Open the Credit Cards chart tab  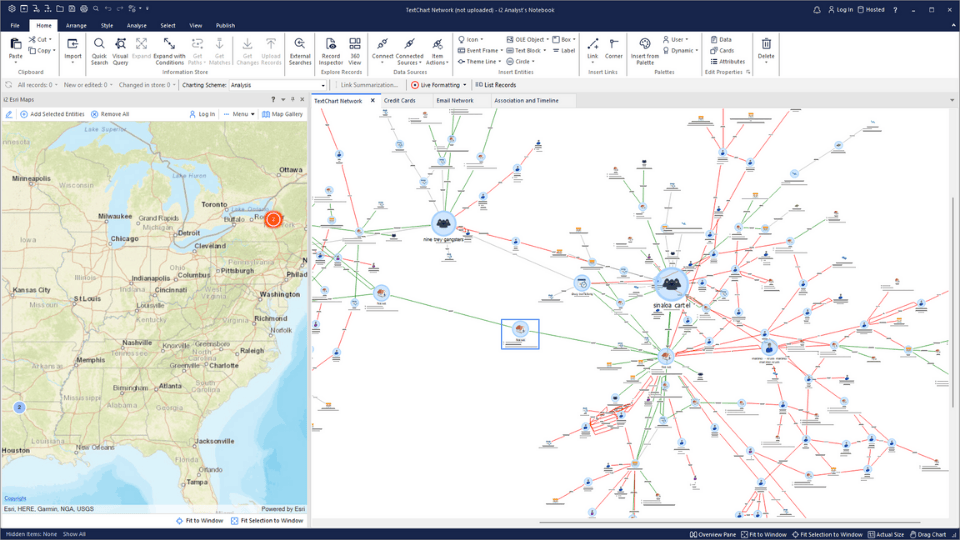pos(399,100)
